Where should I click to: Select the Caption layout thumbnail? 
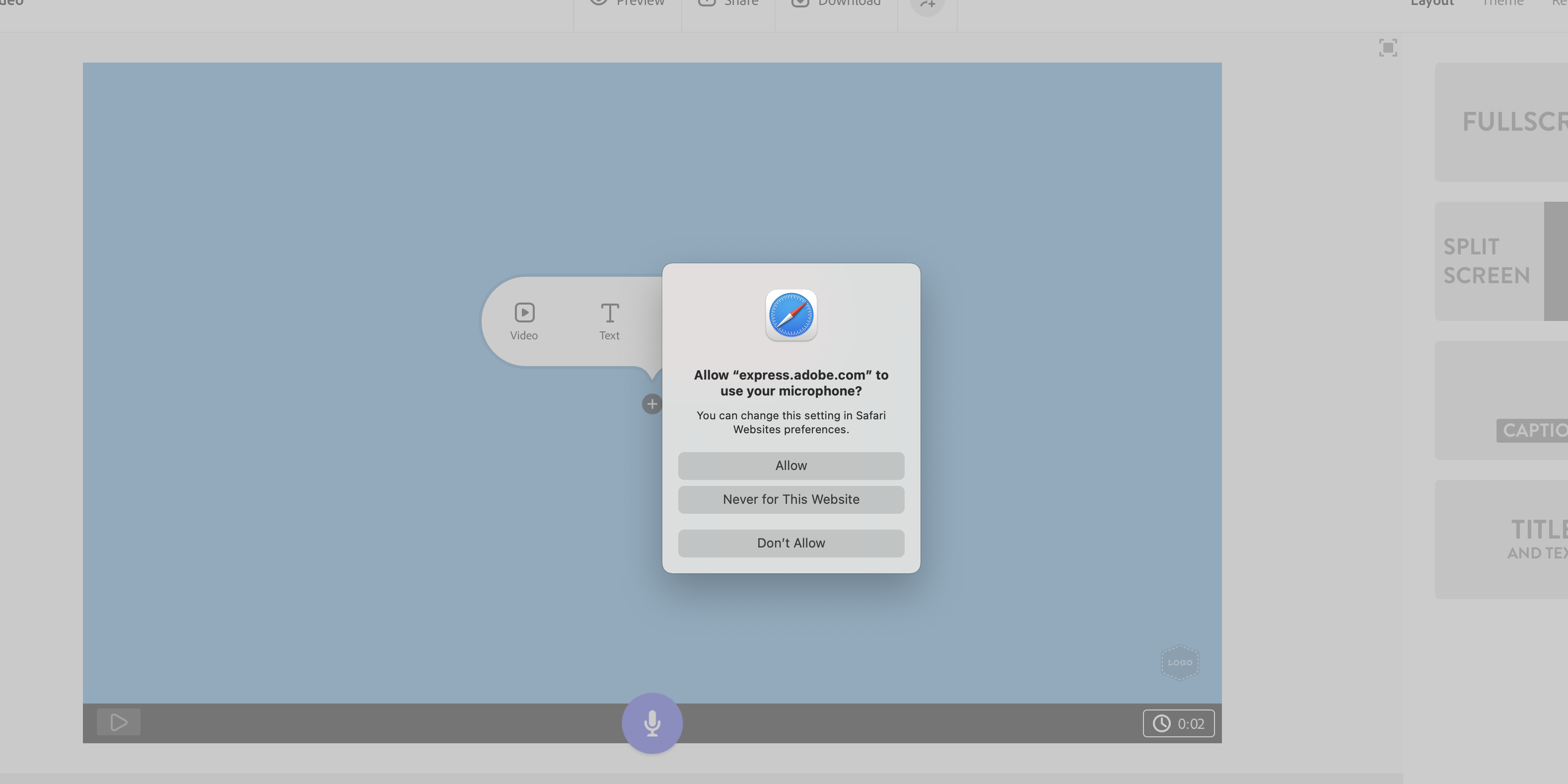pos(1501,400)
